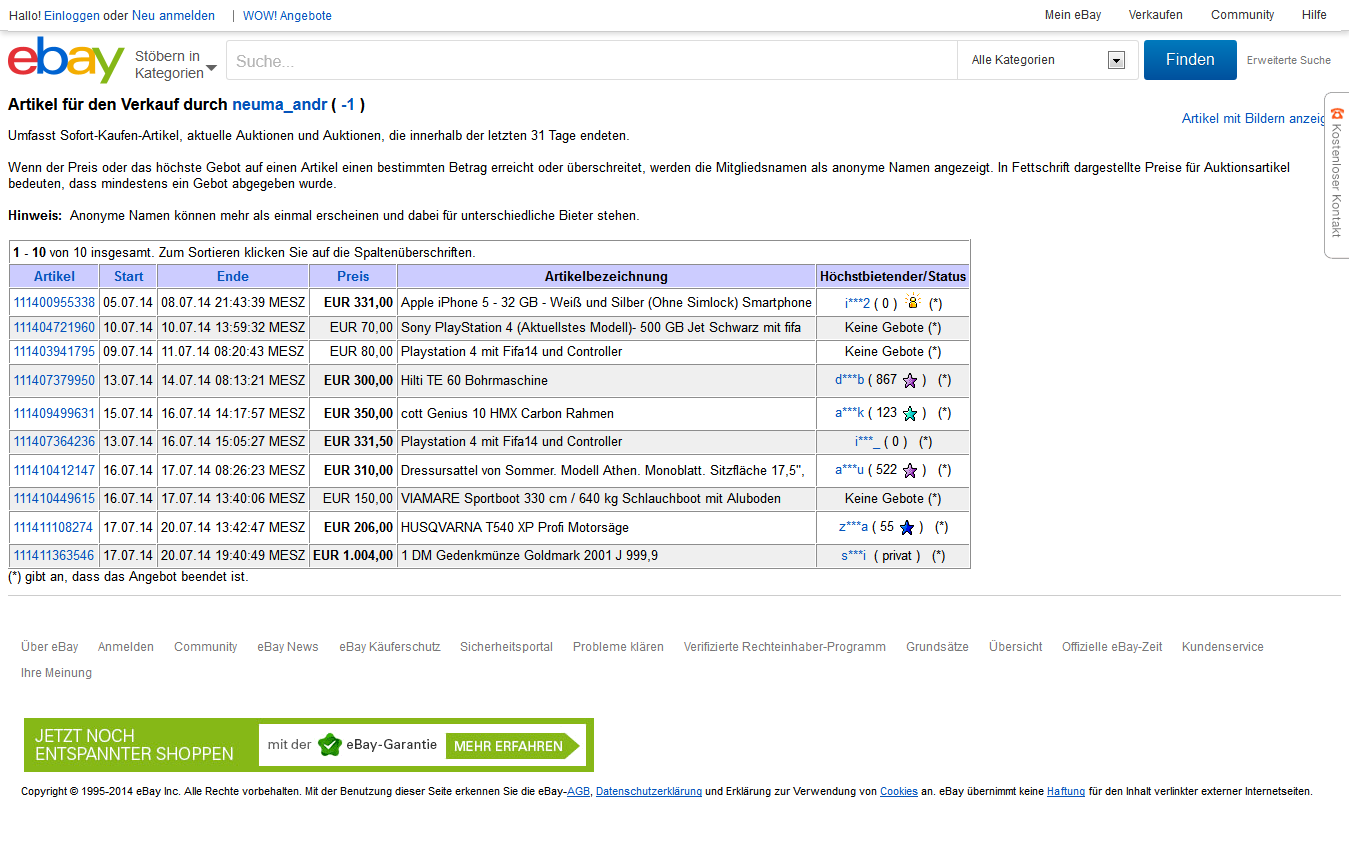Click bidder z***a
1349x850 pixels.
pyautogui.click(x=853, y=528)
